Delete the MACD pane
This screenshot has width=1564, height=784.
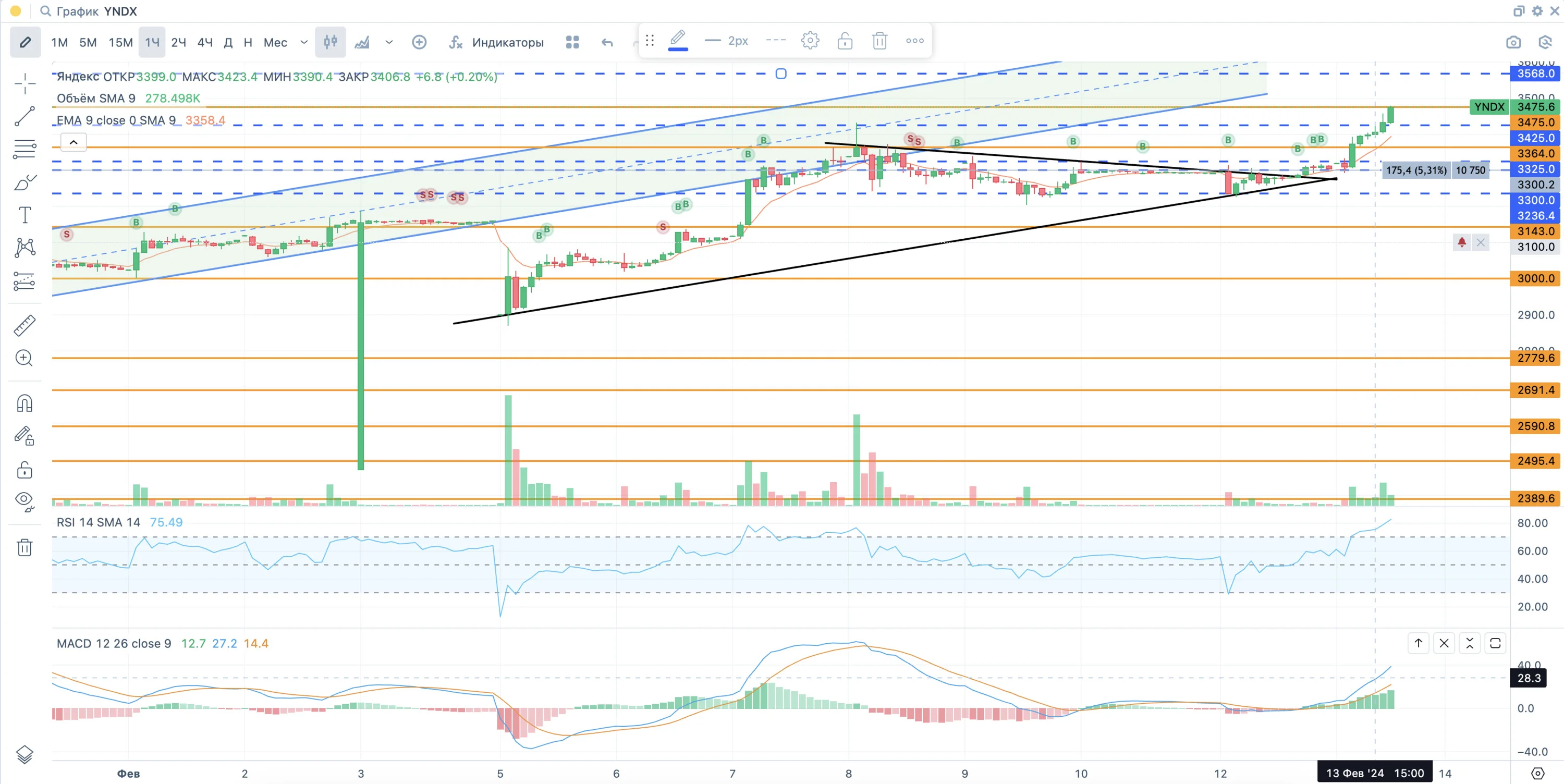(1444, 643)
